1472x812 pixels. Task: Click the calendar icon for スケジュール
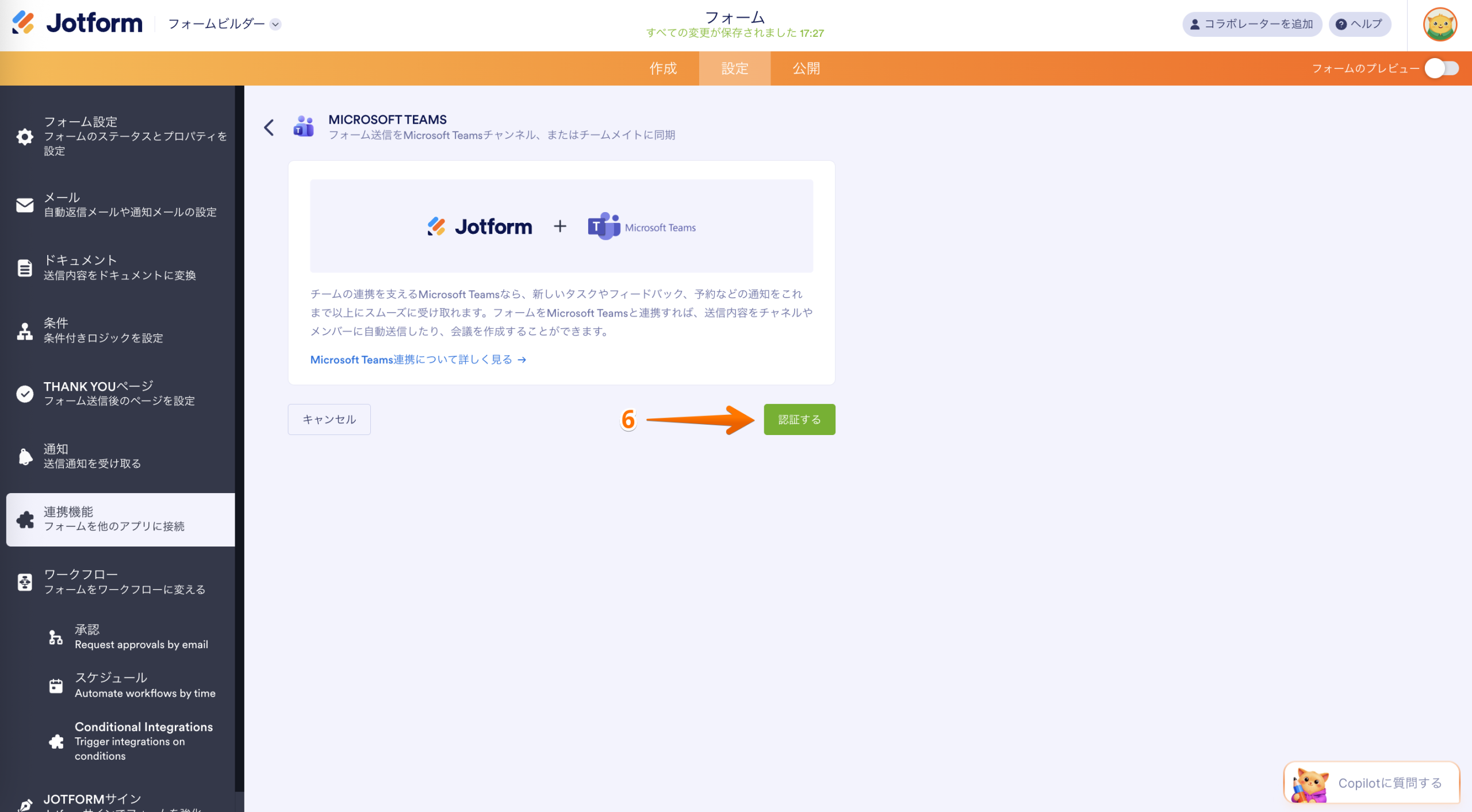pos(56,686)
